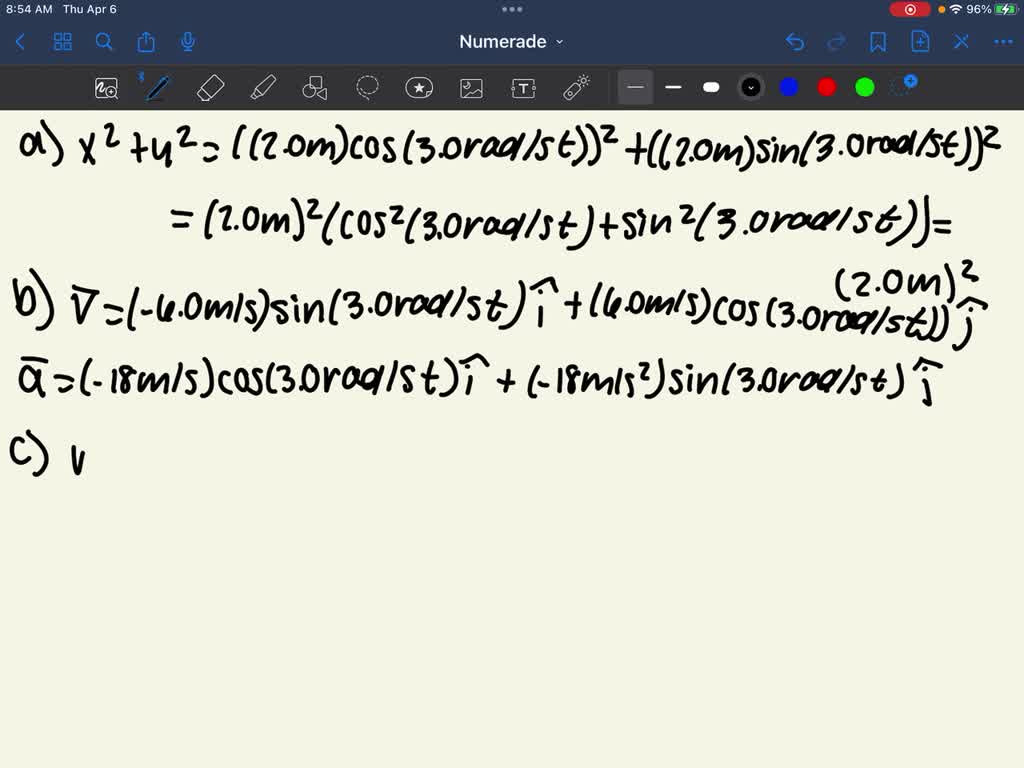Add a new page
This screenshot has width=1024, height=768.
tap(921, 41)
